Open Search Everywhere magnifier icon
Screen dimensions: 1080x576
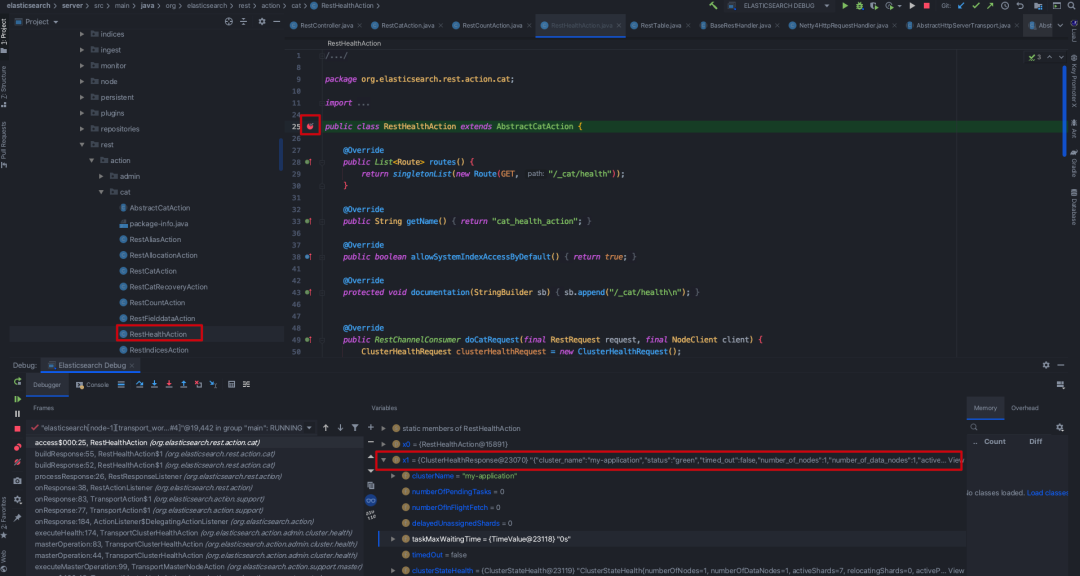pyautogui.click(x=1073, y=6)
